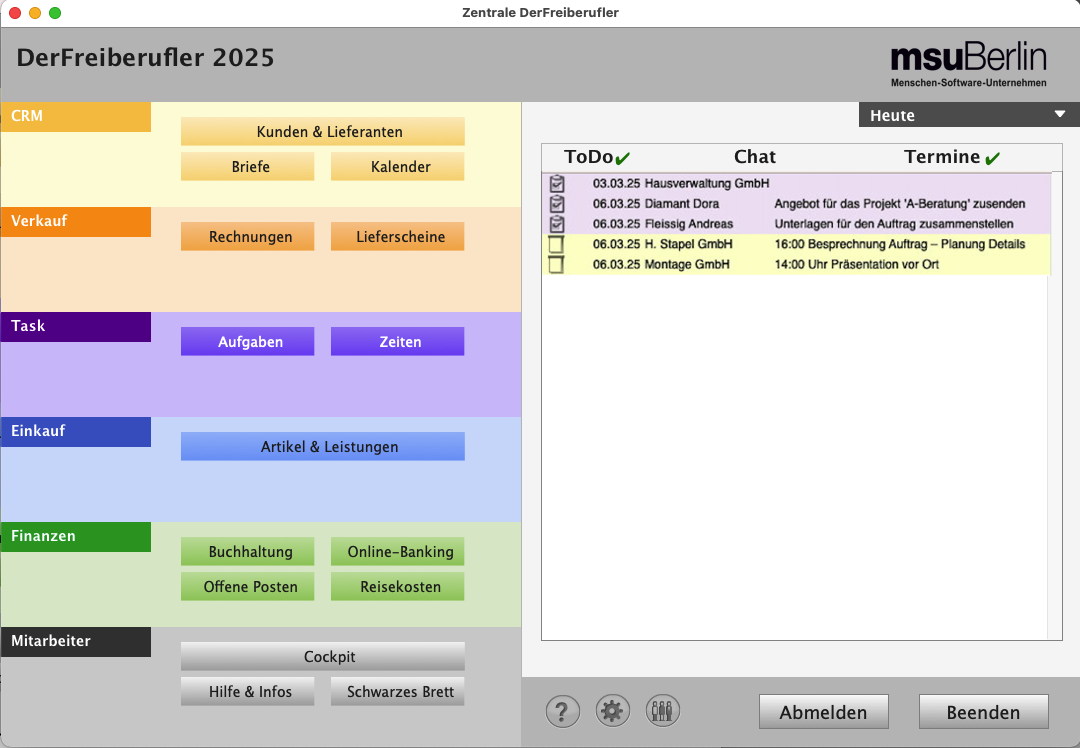Open the Buchhaltung module
Image resolution: width=1080 pixels, height=748 pixels.
tap(248, 552)
